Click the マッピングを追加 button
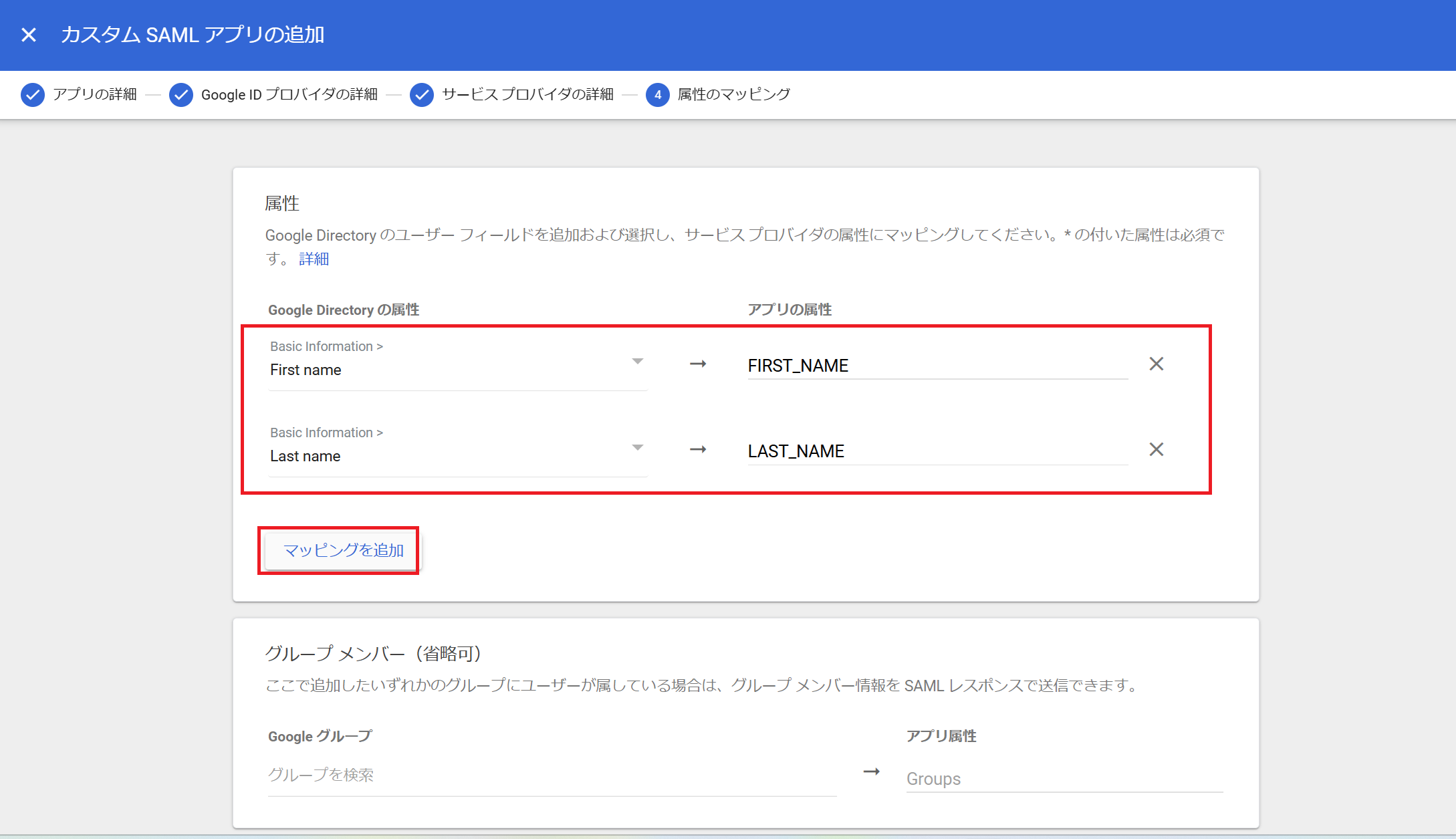The height and width of the screenshot is (839, 1456). pos(344,550)
